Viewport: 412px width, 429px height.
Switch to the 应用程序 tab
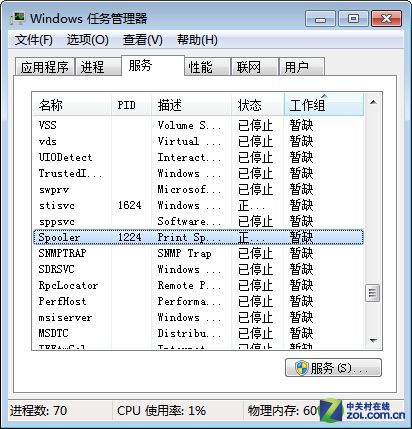[x=45, y=67]
